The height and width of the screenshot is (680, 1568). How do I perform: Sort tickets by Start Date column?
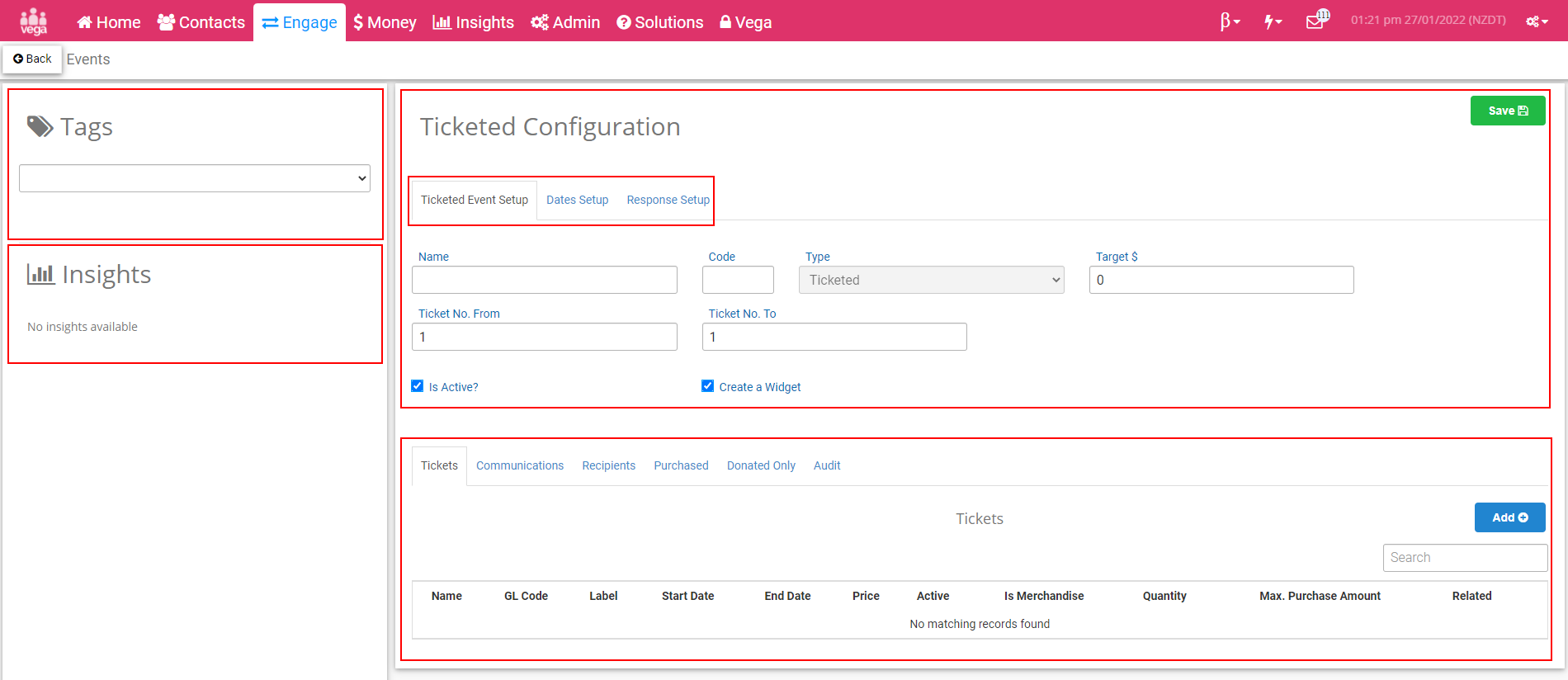[688, 596]
